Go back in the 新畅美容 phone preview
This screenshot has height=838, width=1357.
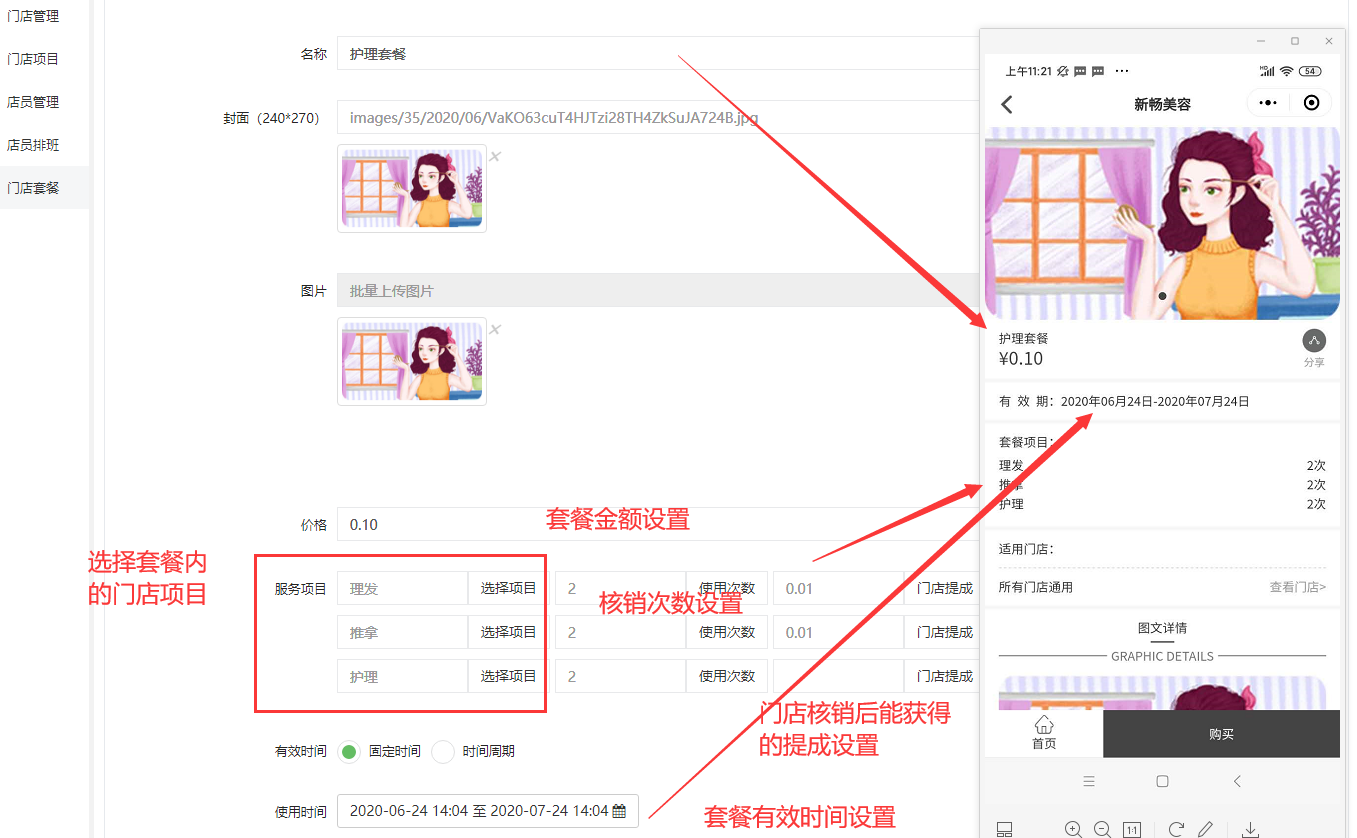coord(1007,104)
